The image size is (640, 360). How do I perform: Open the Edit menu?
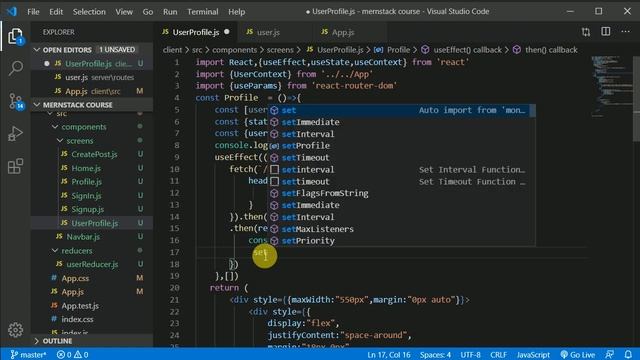click(x=56, y=11)
